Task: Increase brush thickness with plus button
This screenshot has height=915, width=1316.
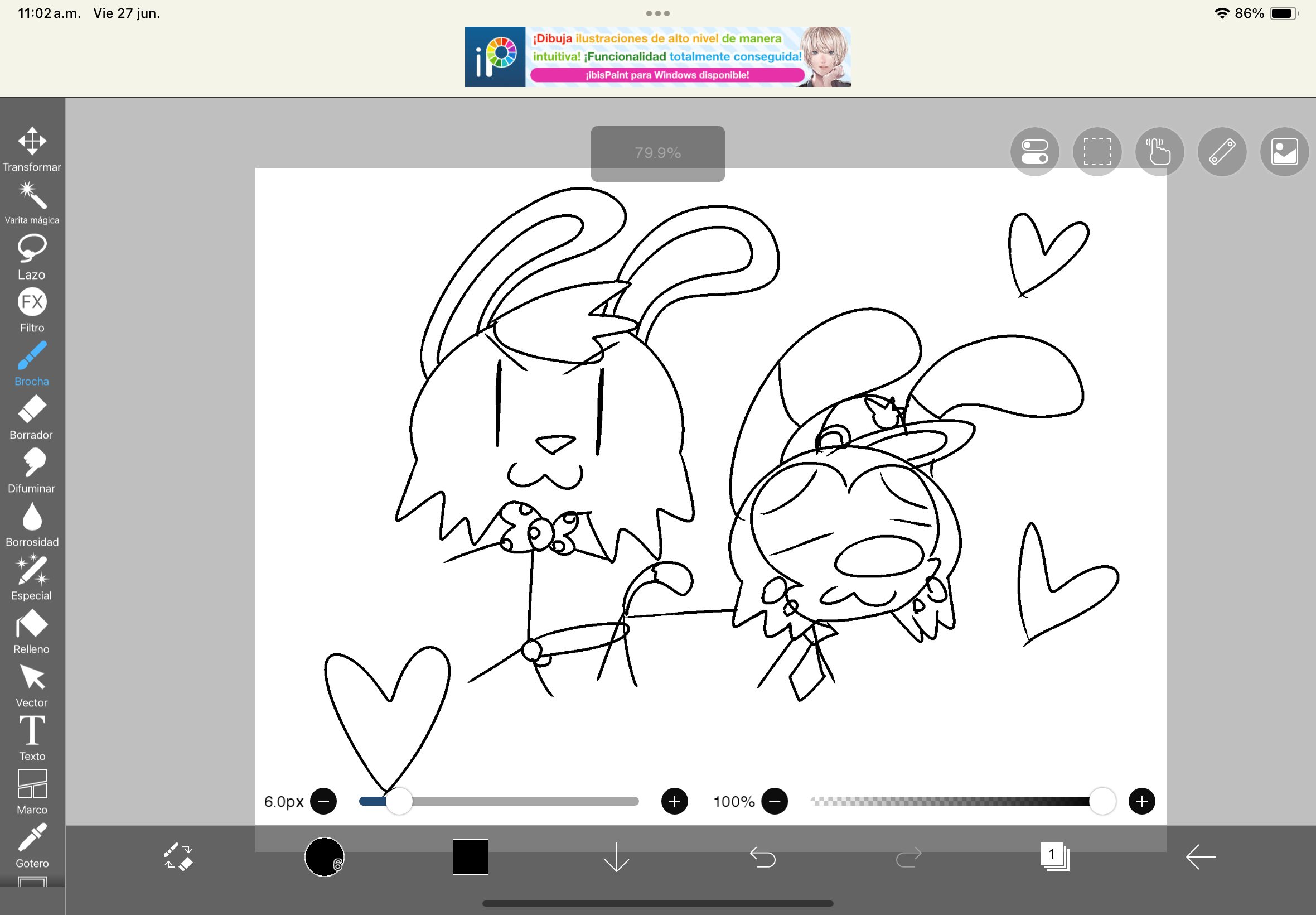Action: (x=674, y=801)
